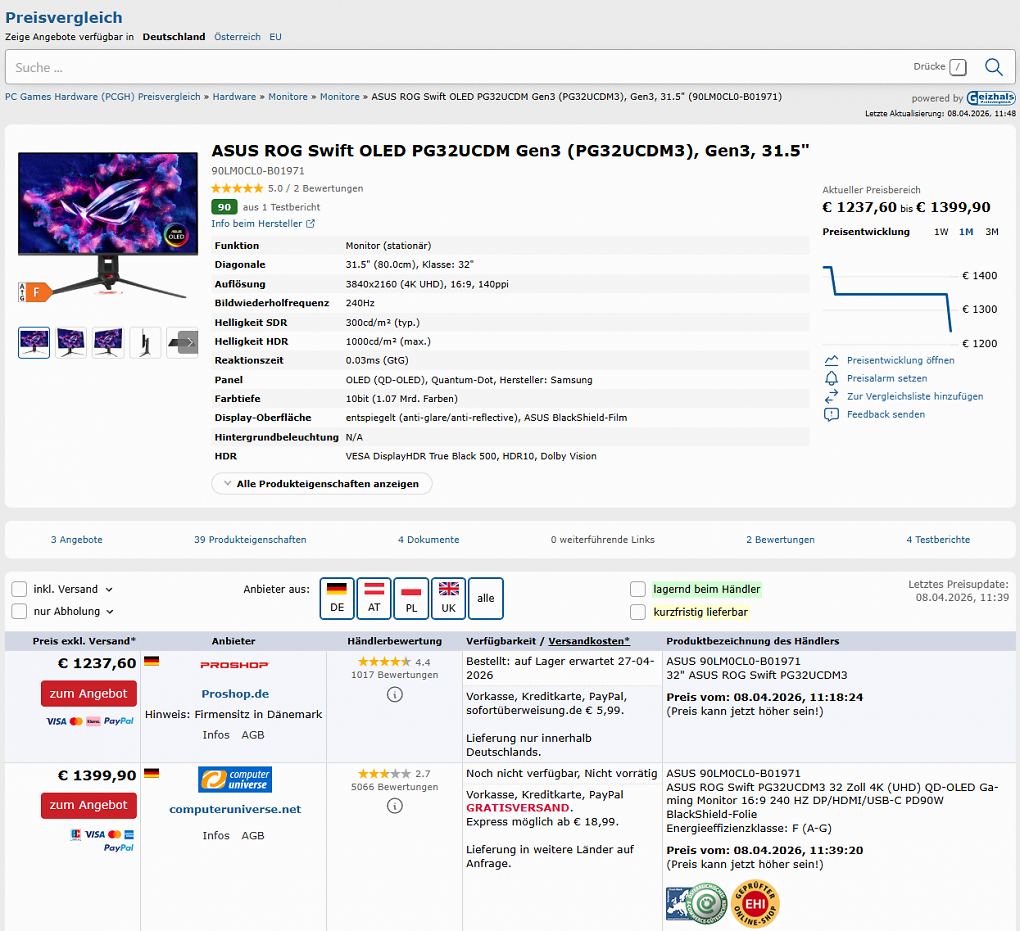Click the search magnifier icon
The width and height of the screenshot is (1020, 931).
[x=993, y=67]
